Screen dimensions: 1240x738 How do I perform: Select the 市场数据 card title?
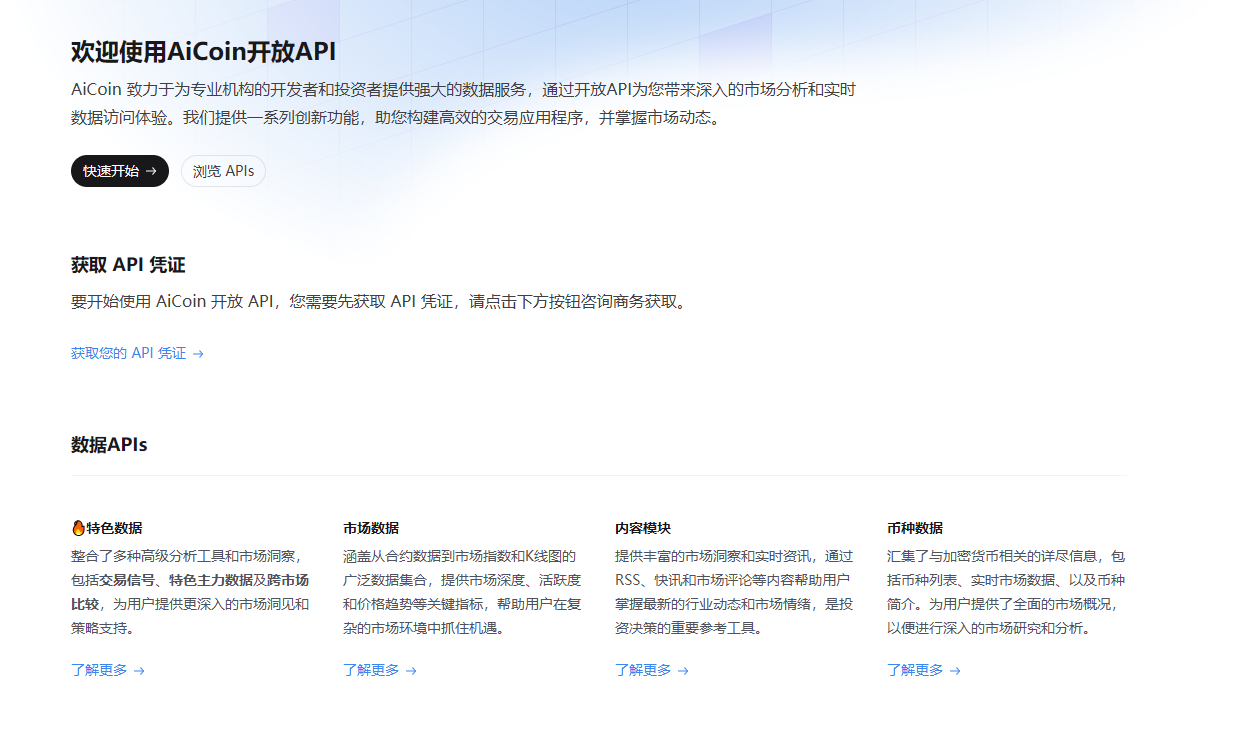coord(371,528)
